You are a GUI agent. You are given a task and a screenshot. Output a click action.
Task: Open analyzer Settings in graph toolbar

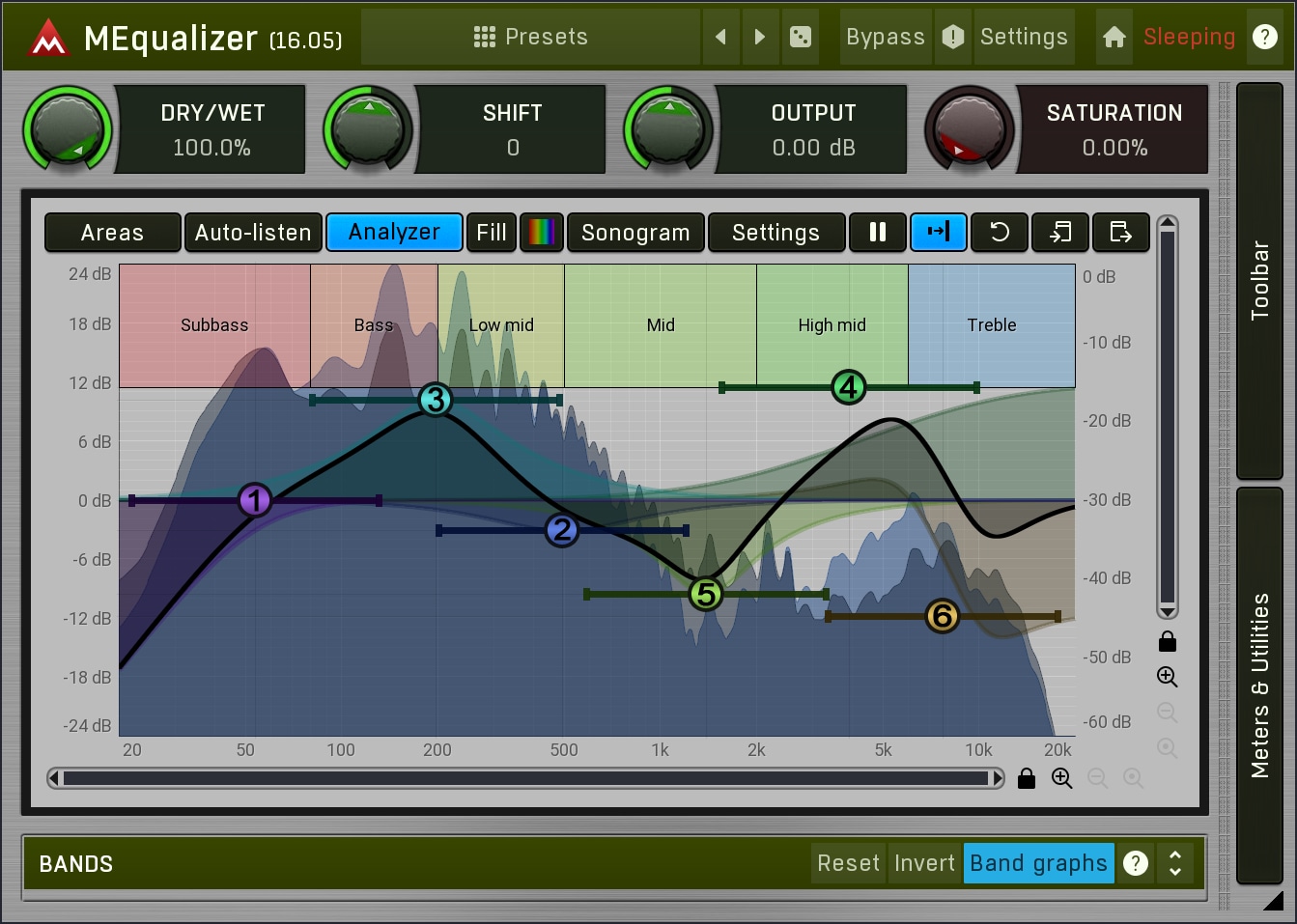pos(775,233)
